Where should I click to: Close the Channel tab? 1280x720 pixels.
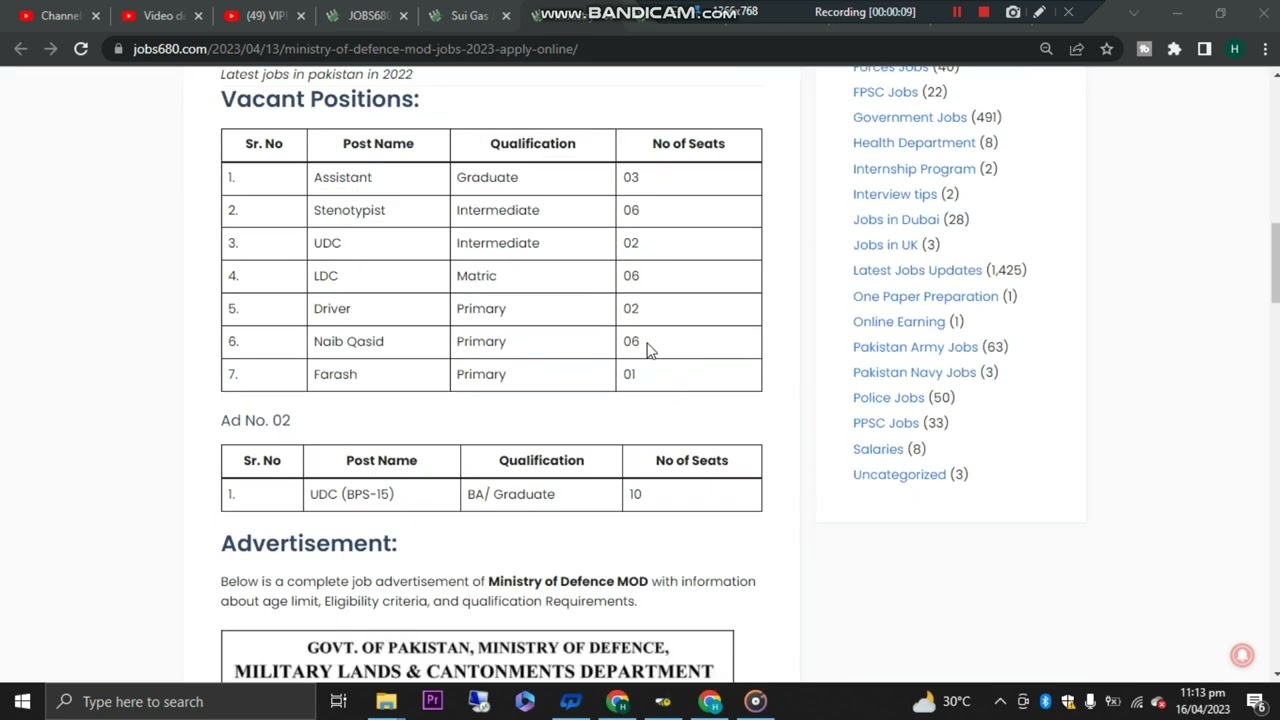pyautogui.click(x=96, y=16)
